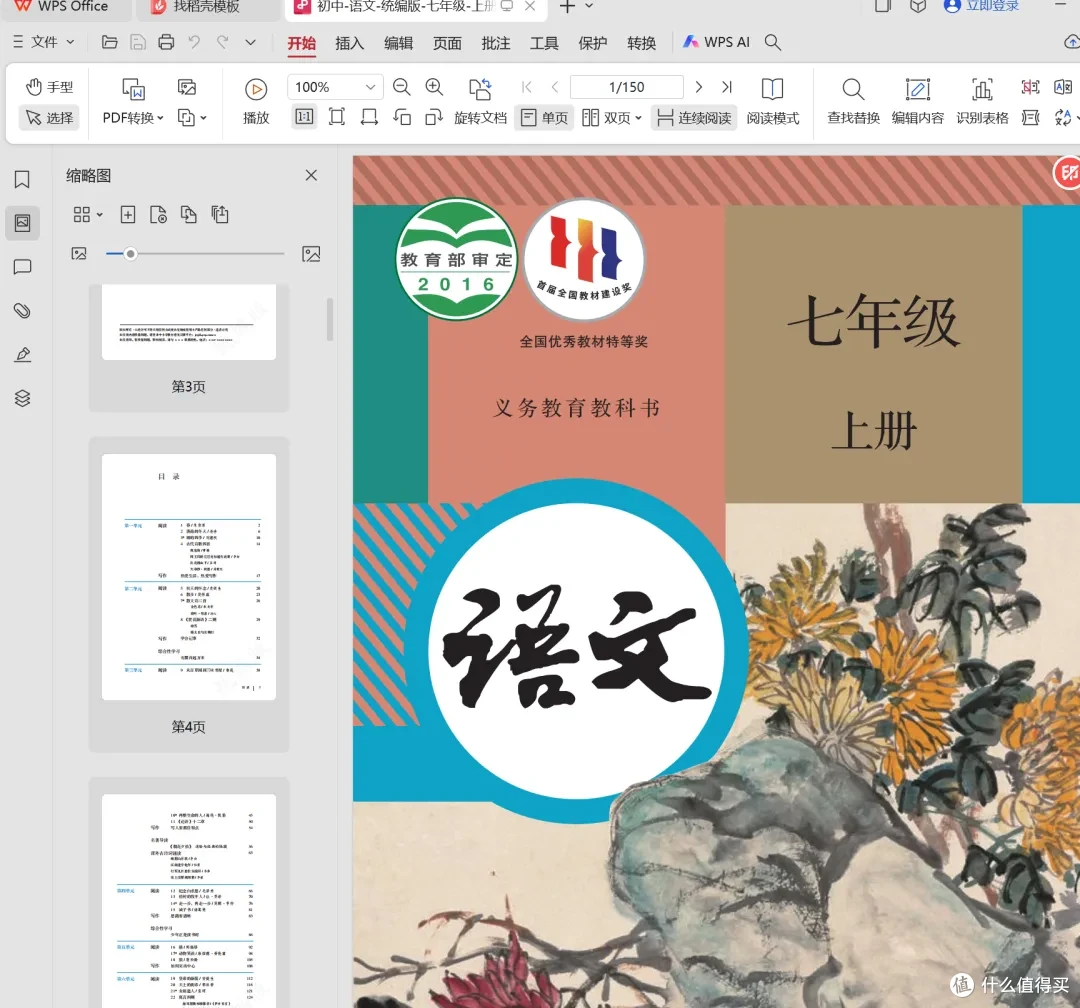1080x1008 pixels.
Task: Click the open folder icon
Action: pyautogui.click(x=110, y=42)
